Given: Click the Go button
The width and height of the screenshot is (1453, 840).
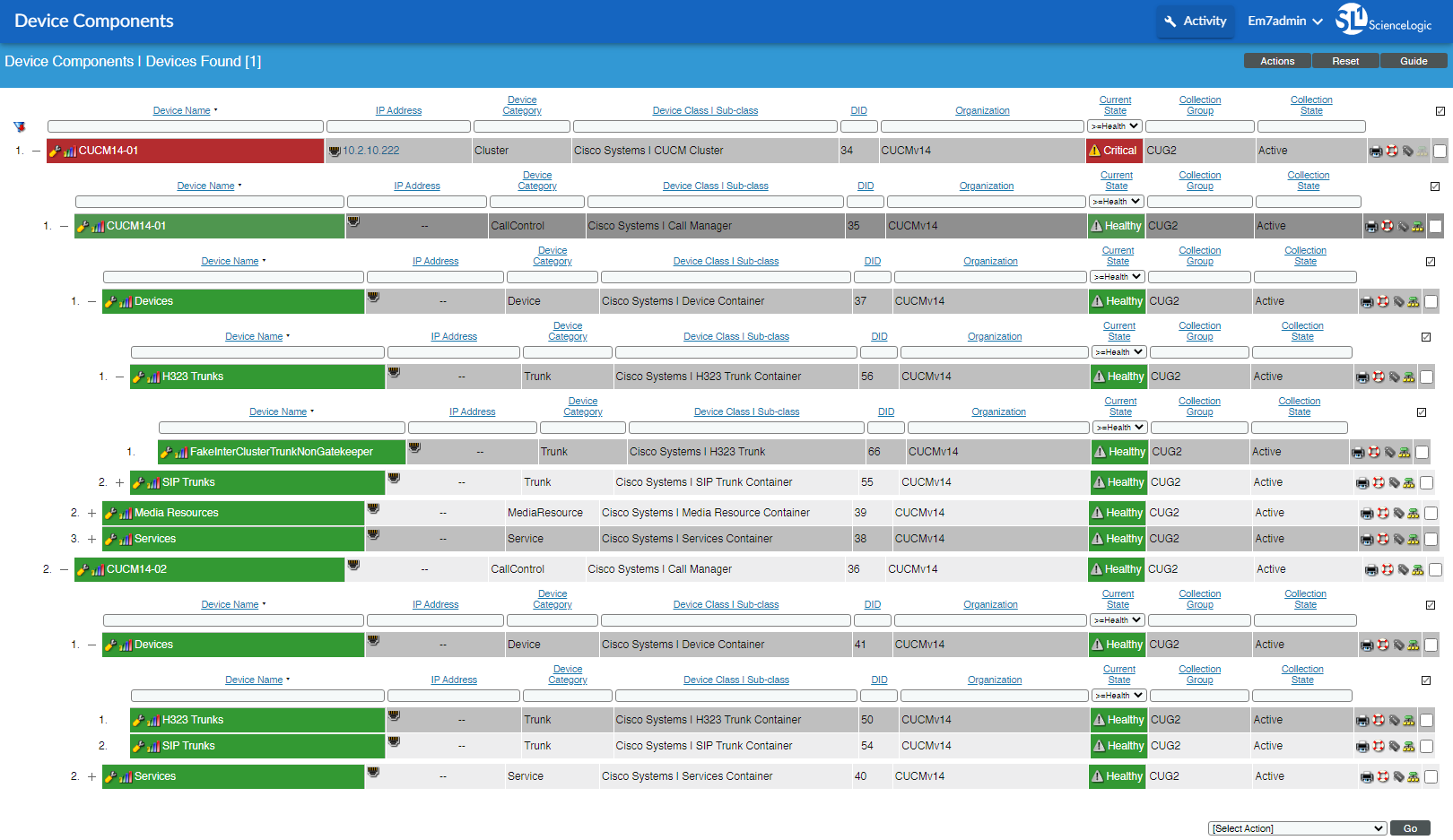Looking at the screenshot, I should (1410, 828).
